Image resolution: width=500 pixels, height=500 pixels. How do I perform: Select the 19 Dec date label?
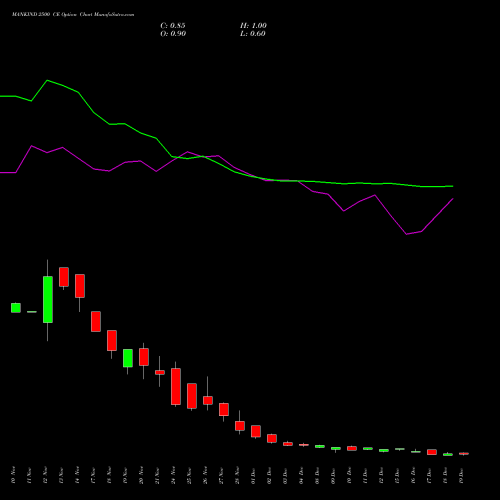pyautogui.click(x=461, y=475)
